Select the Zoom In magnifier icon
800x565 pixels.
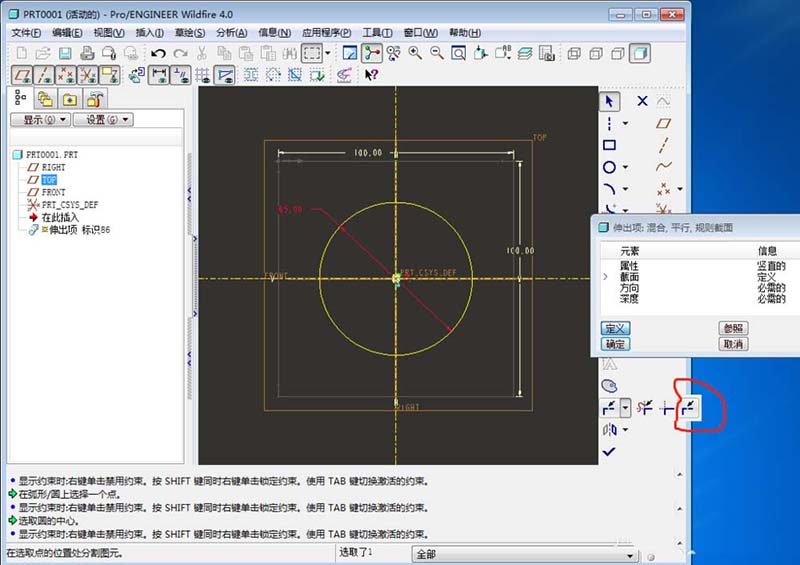[x=415, y=53]
